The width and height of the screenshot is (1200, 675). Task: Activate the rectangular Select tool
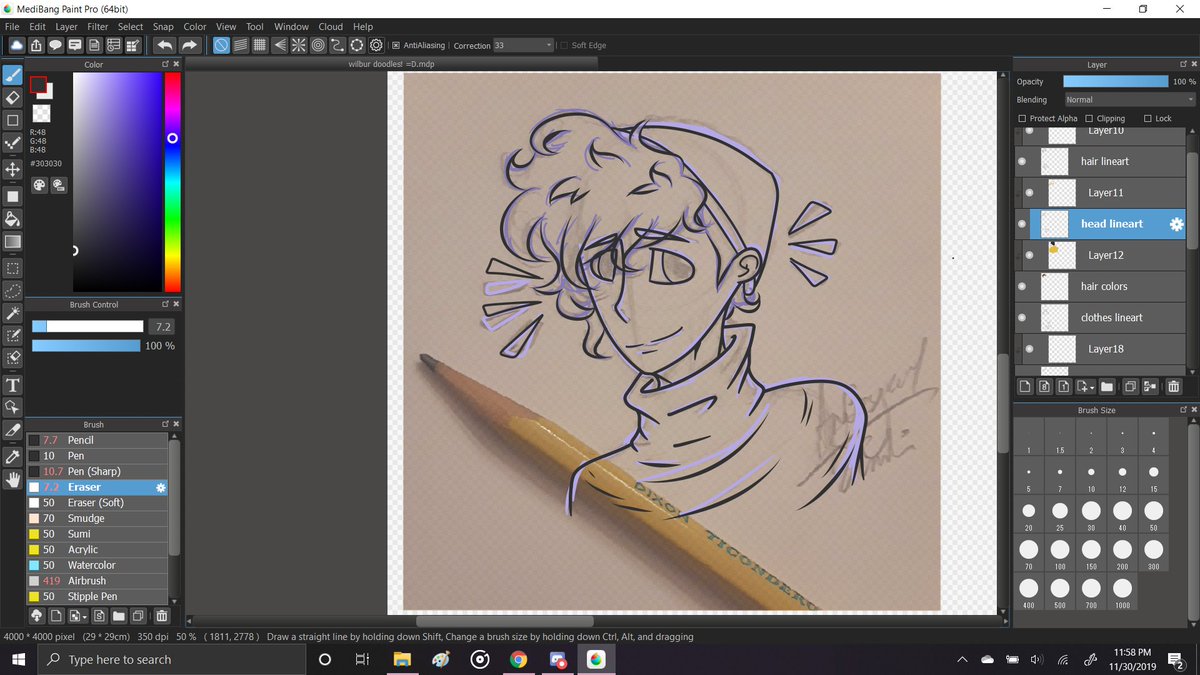pyautogui.click(x=13, y=268)
